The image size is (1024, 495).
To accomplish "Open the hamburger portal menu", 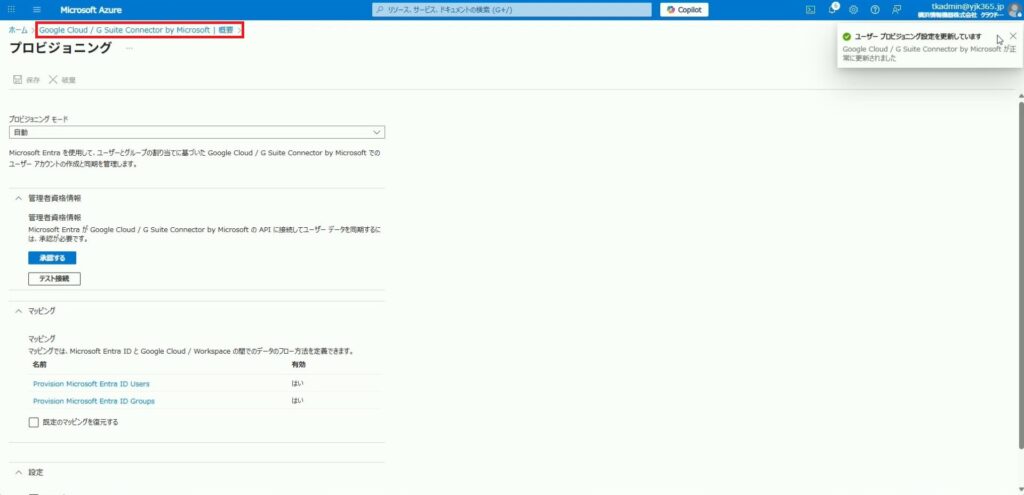I will point(37,9).
